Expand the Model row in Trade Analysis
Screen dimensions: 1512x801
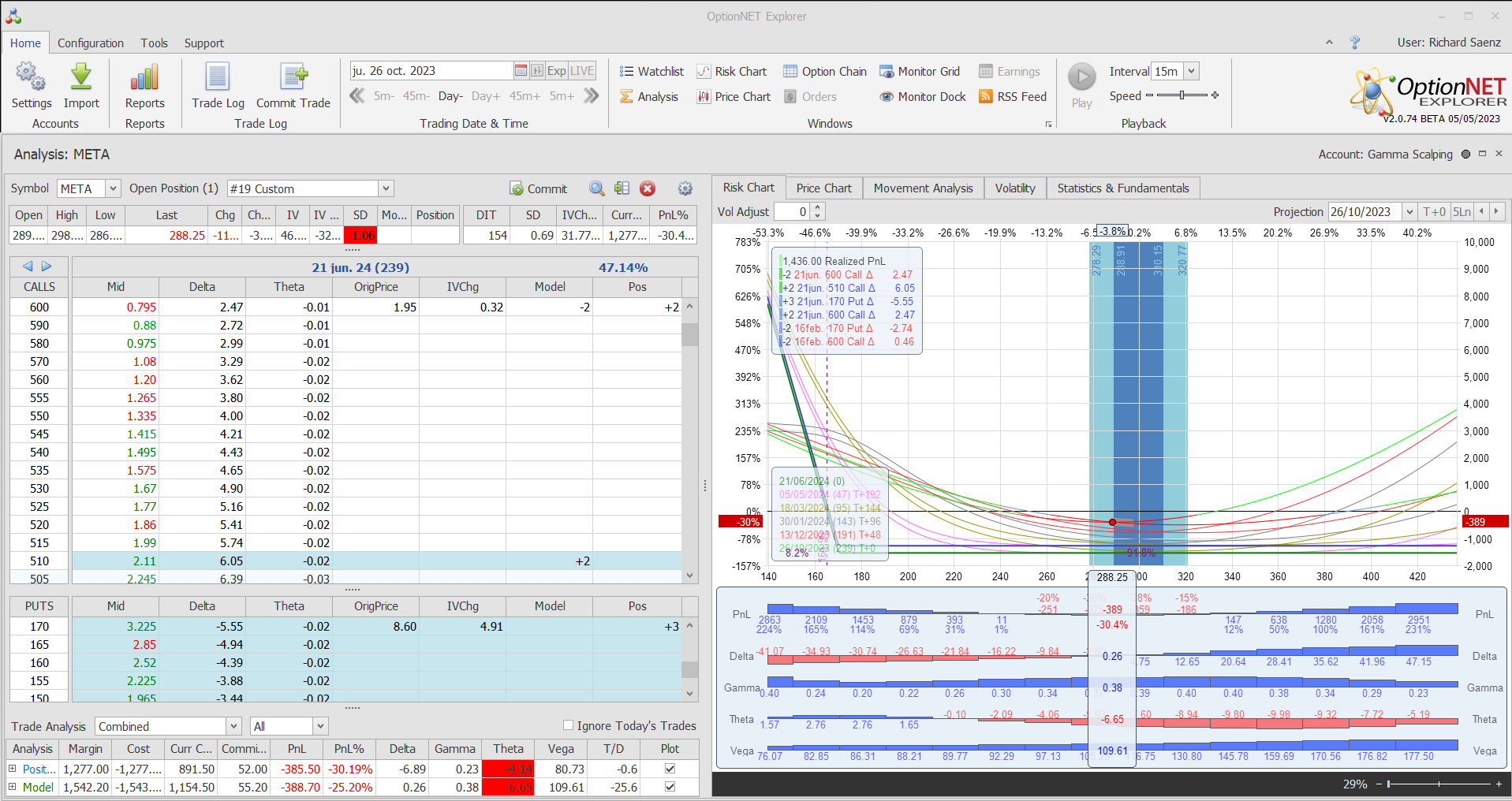tap(13, 787)
